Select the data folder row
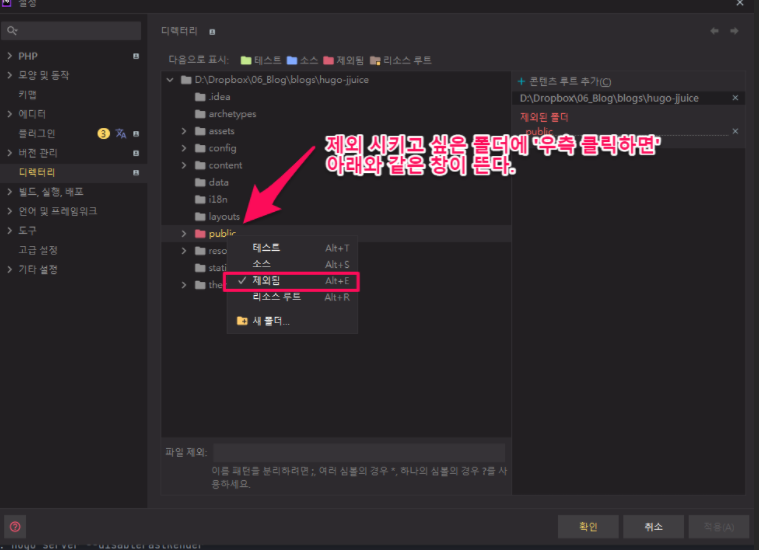Image resolution: width=759 pixels, height=550 pixels. click(x=336, y=183)
